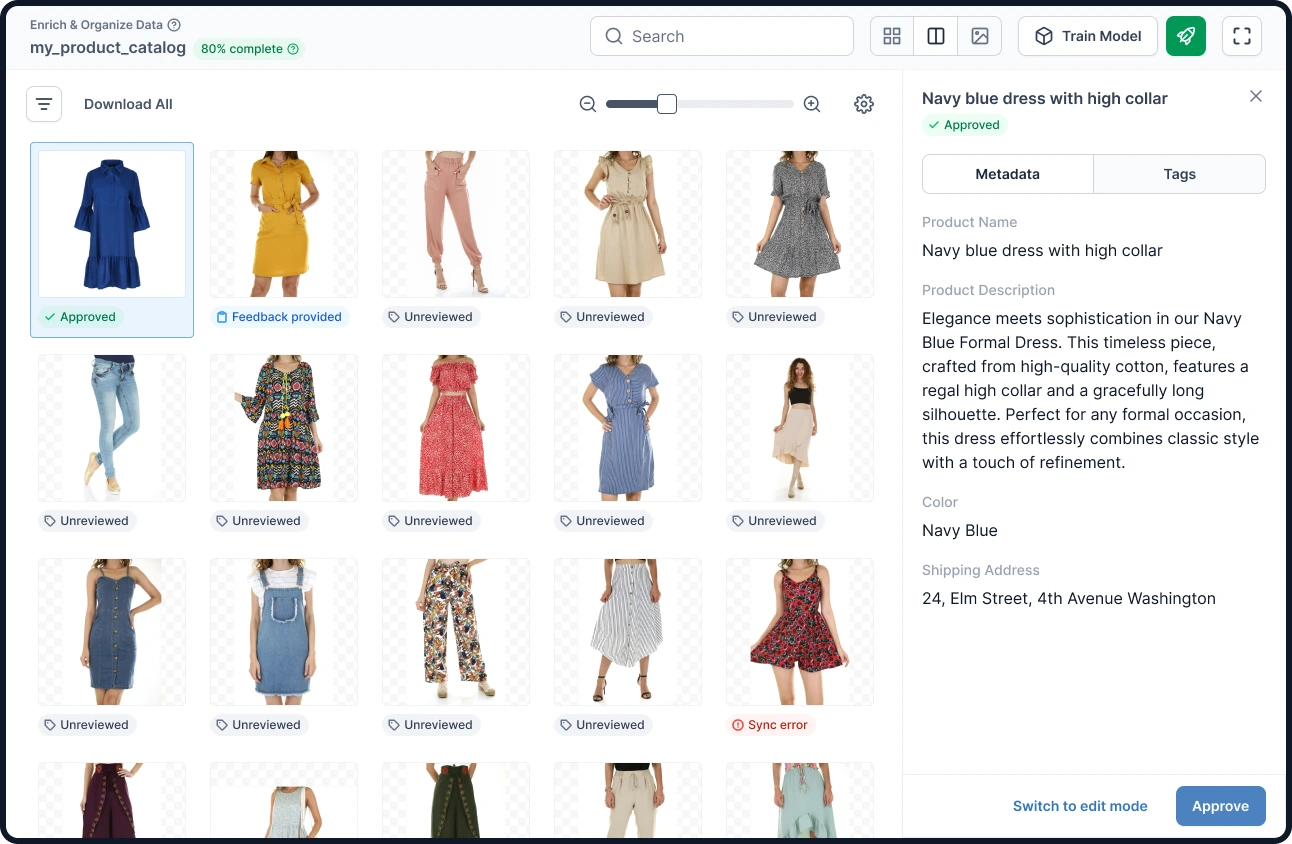The image size is (1292, 844).
Task: Open the Tags tab
Action: [1180, 174]
